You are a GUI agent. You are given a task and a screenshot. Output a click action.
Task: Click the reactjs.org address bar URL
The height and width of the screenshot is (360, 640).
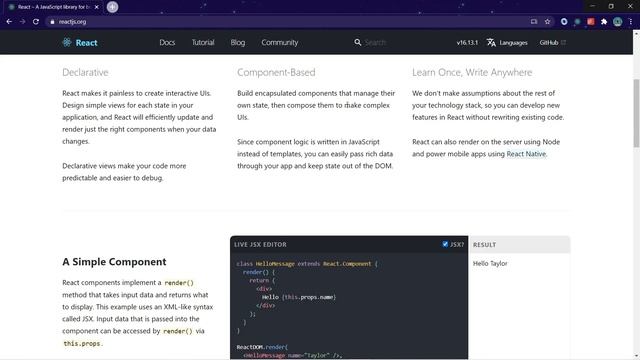[x=72, y=22]
